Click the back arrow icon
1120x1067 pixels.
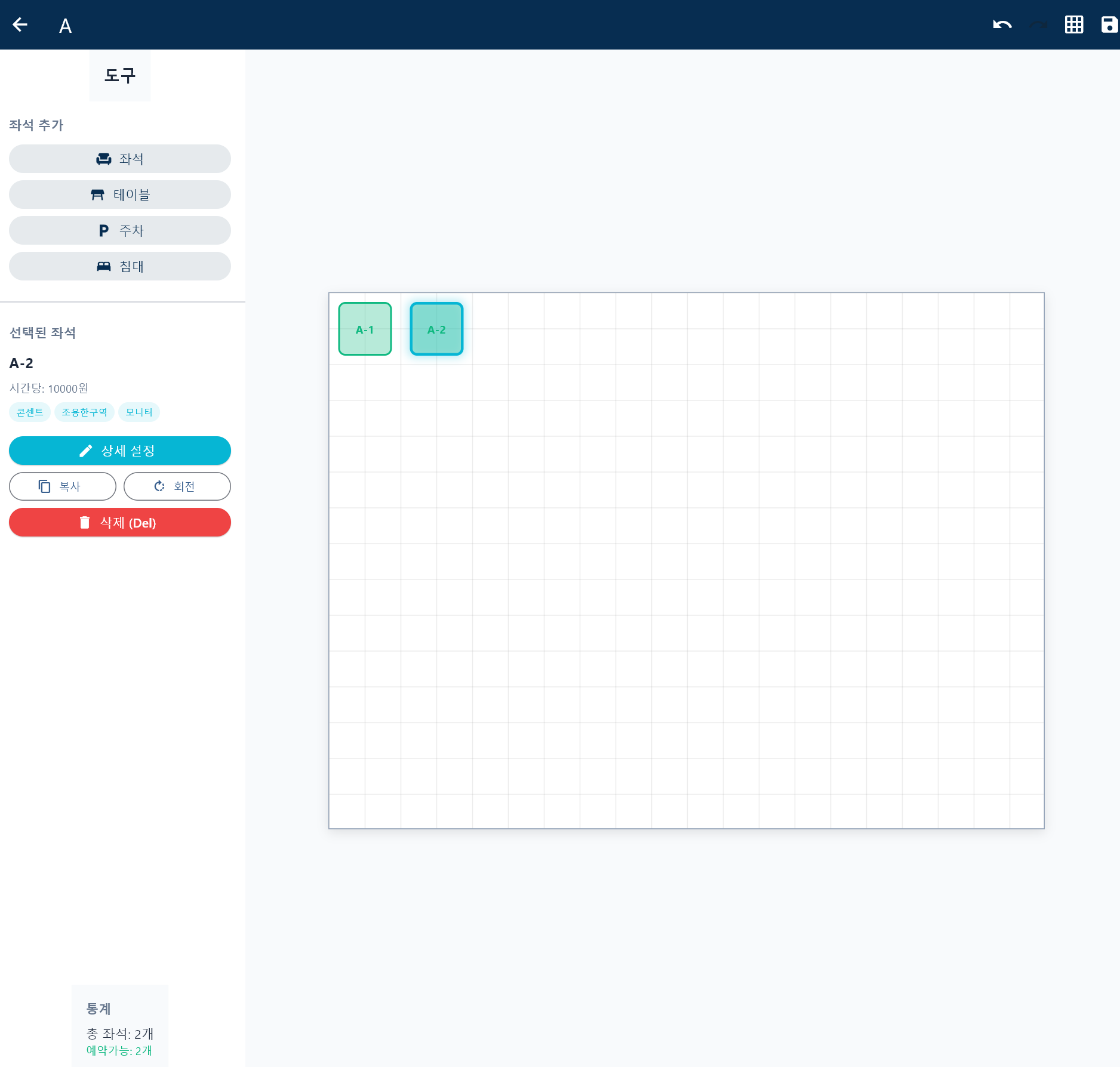20,24
